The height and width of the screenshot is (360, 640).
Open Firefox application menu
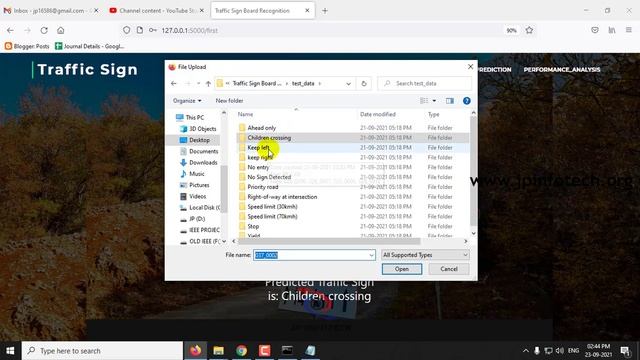click(629, 30)
